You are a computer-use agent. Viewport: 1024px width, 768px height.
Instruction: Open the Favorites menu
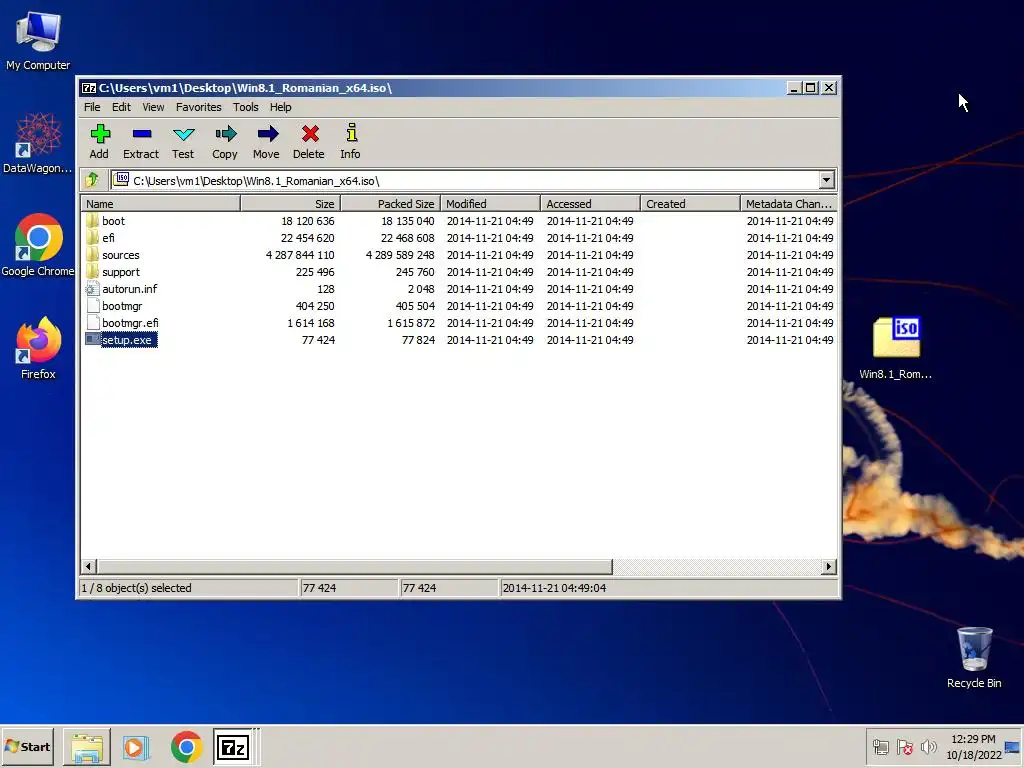(x=199, y=107)
